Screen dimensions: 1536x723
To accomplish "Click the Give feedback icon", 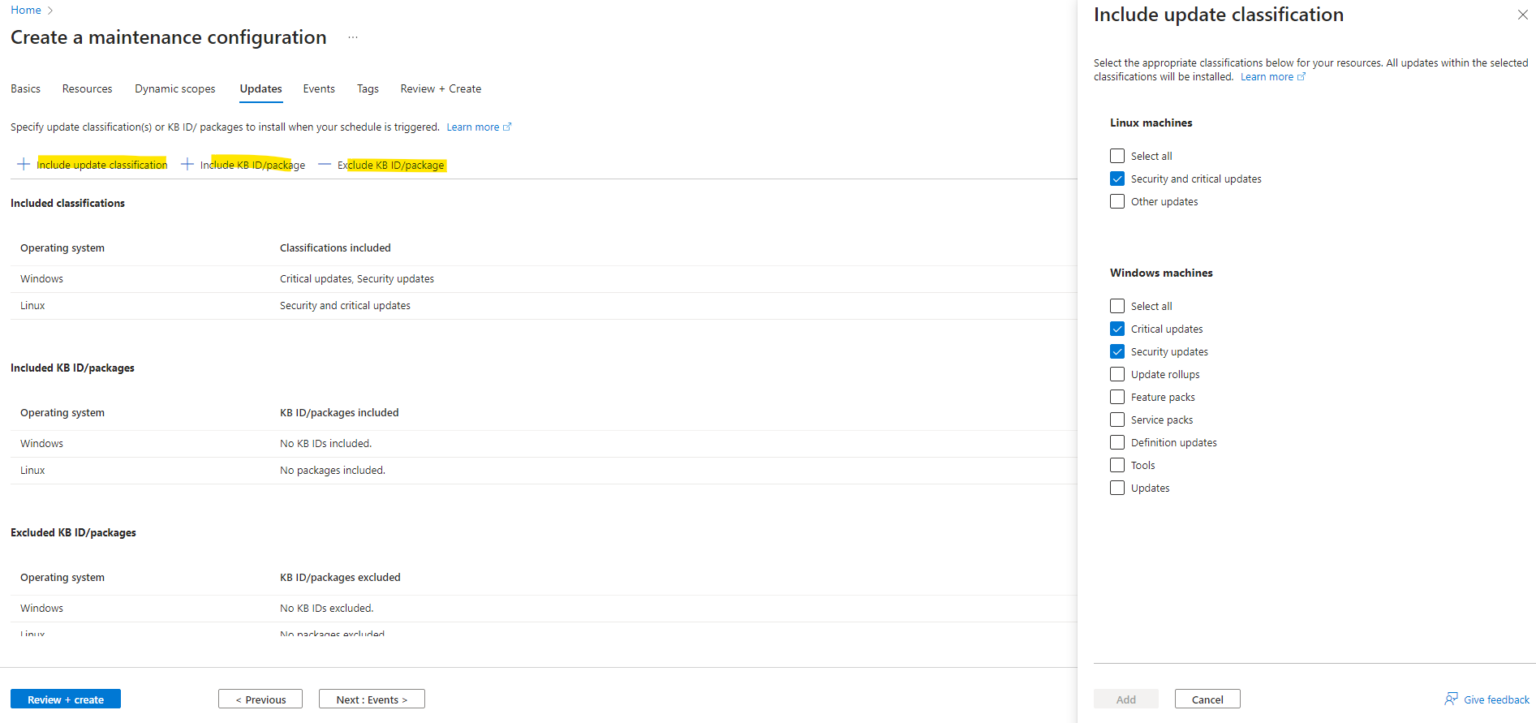I will point(1452,699).
